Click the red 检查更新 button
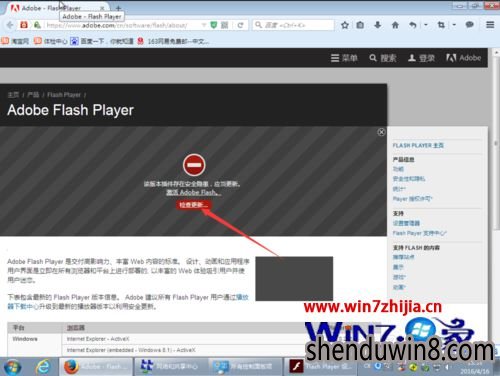Screen dimensions: 500x376 (x=193, y=205)
